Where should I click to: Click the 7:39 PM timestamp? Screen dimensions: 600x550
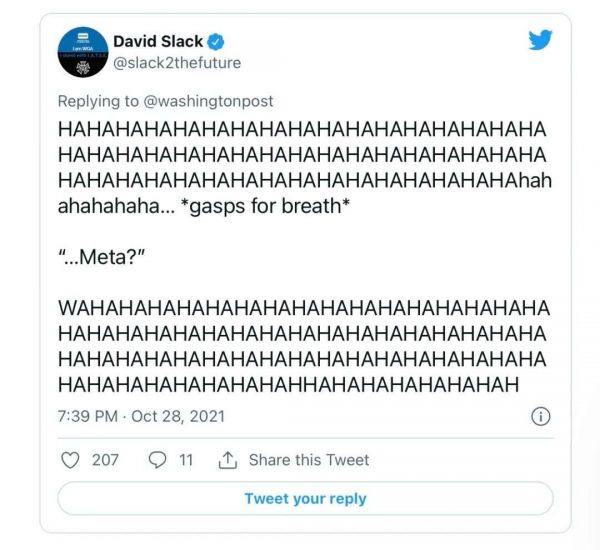(x=91, y=415)
